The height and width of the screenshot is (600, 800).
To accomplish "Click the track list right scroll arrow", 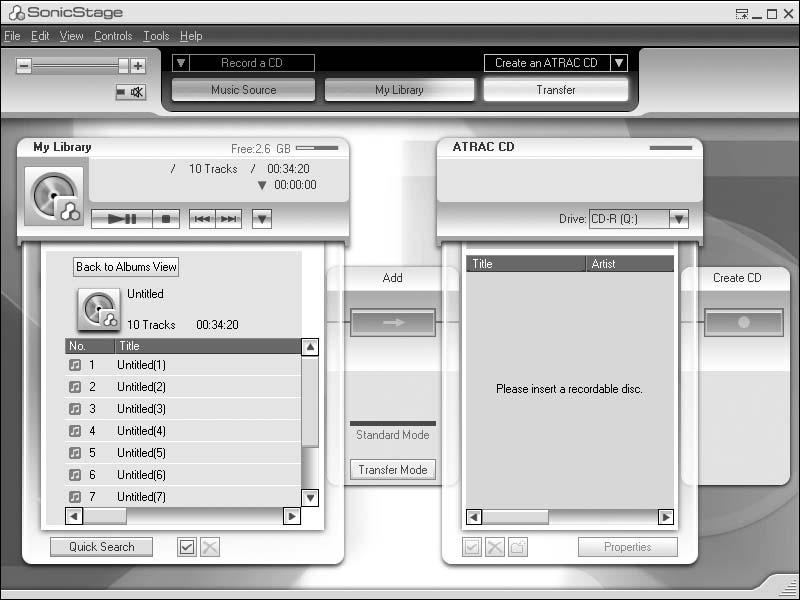I will coord(292,516).
